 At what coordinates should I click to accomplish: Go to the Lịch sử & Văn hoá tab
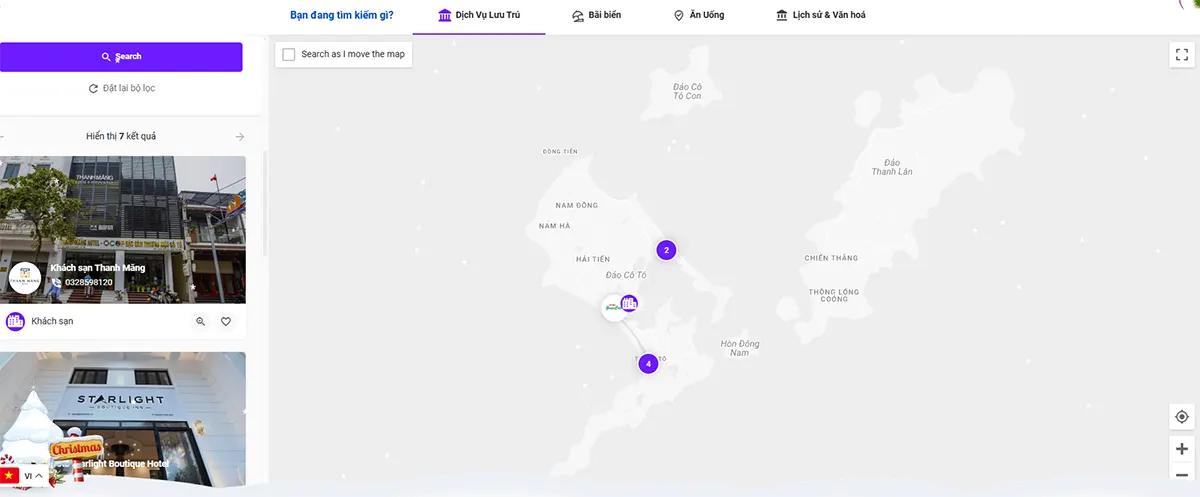820,15
